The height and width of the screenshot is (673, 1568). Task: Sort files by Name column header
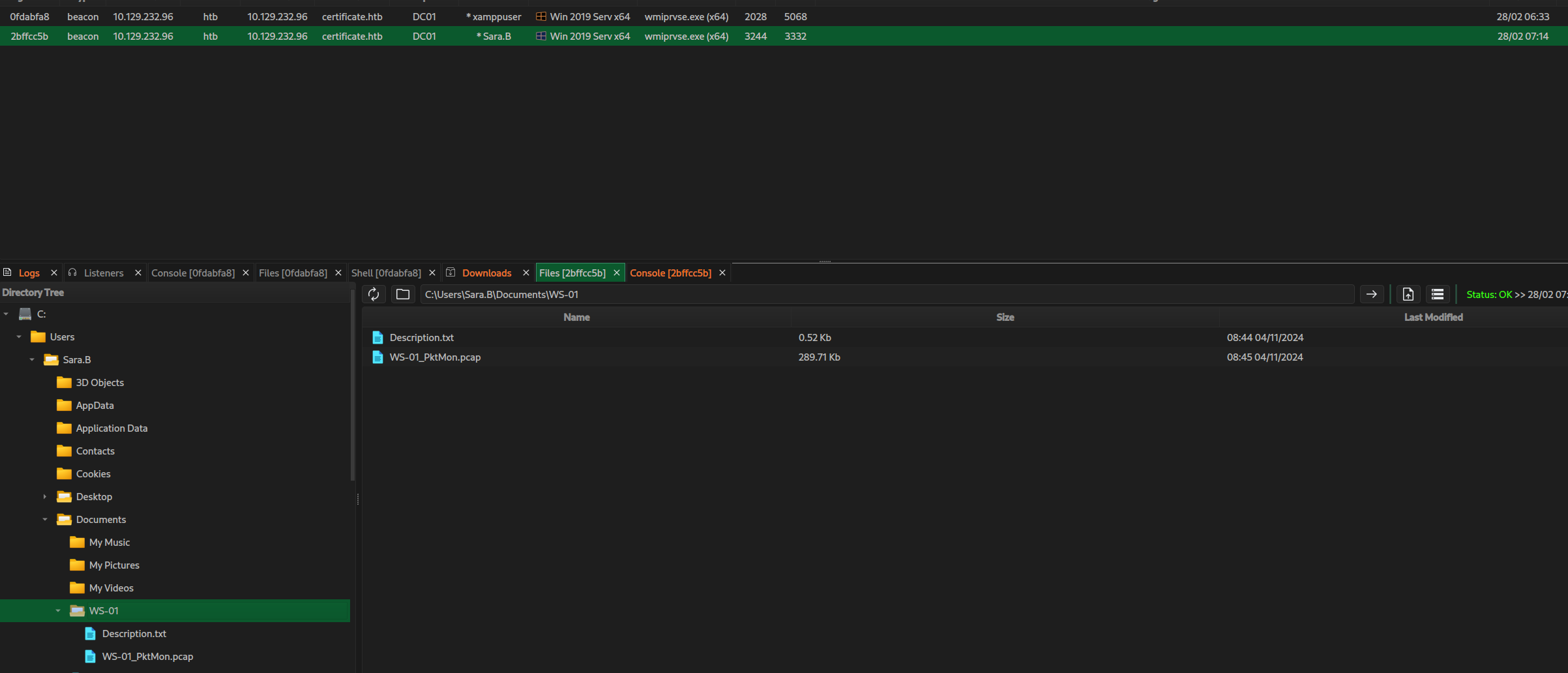pos(576,317)
